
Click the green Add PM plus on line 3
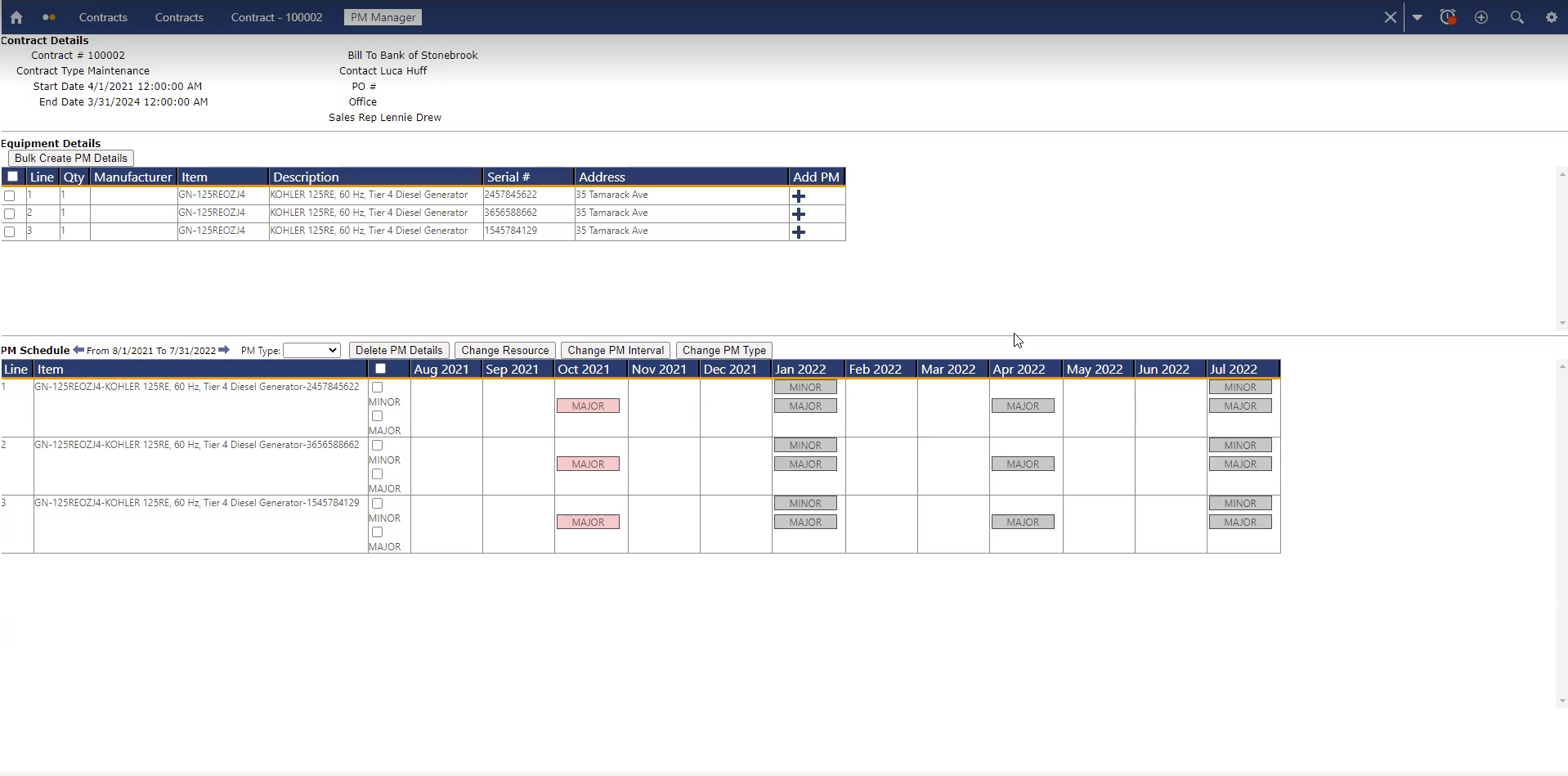click(x=799, y=232)
